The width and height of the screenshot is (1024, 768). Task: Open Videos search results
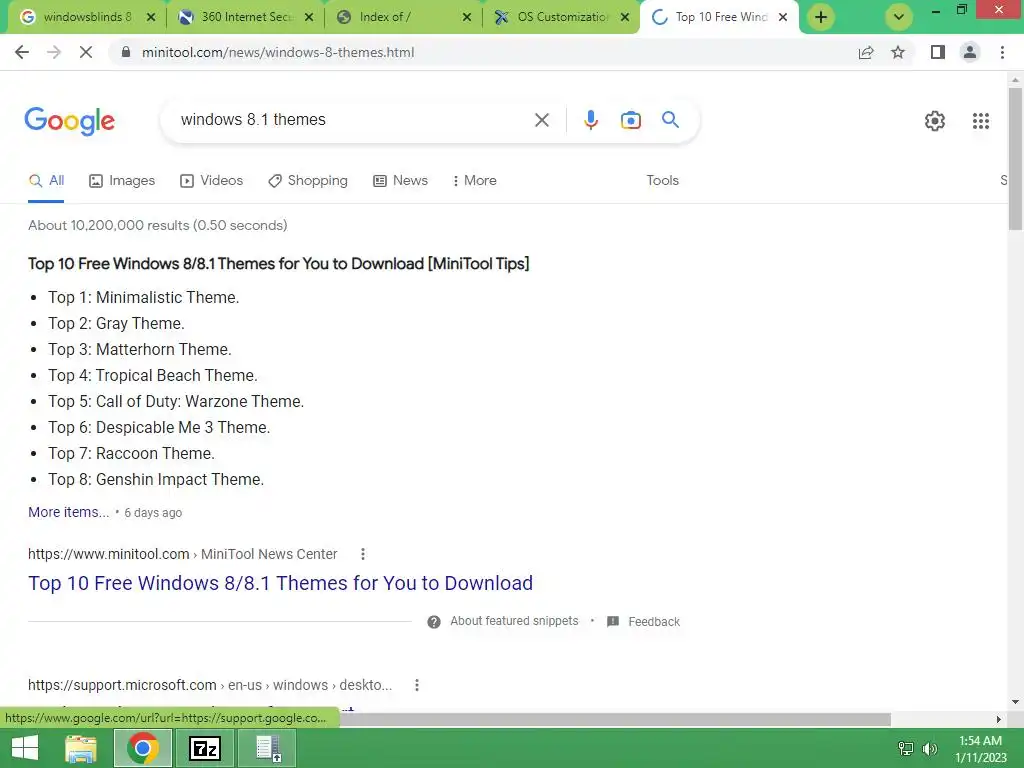[212, 181]
